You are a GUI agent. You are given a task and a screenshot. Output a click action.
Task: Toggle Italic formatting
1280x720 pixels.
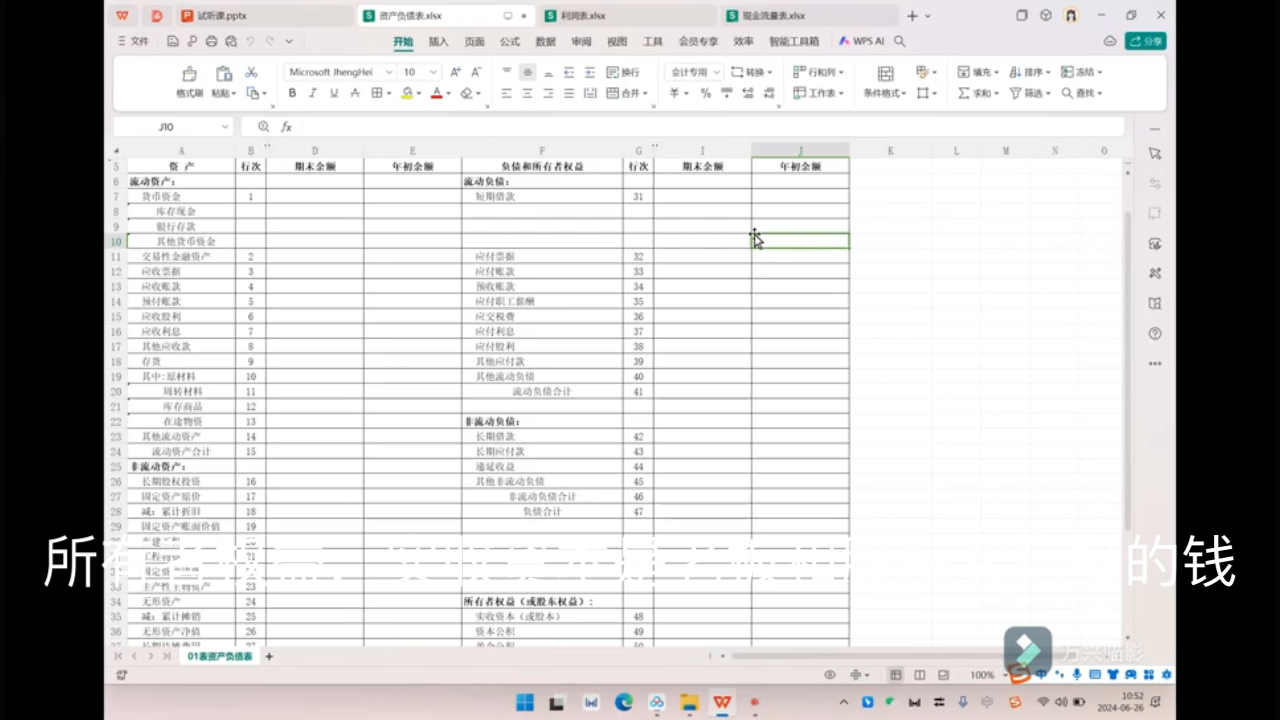(x=313, y=93)
